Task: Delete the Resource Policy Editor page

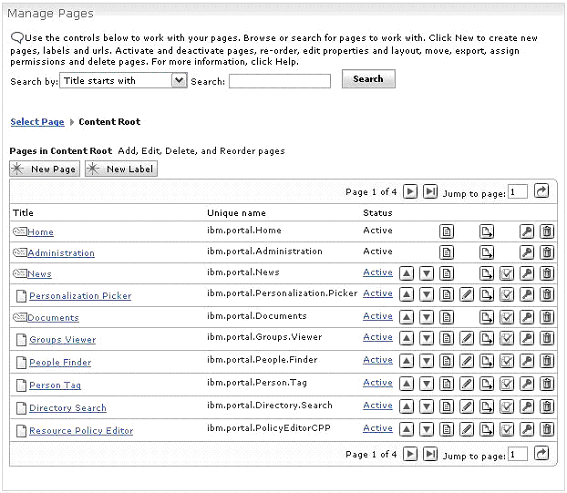Action: [x=547, y=430]
